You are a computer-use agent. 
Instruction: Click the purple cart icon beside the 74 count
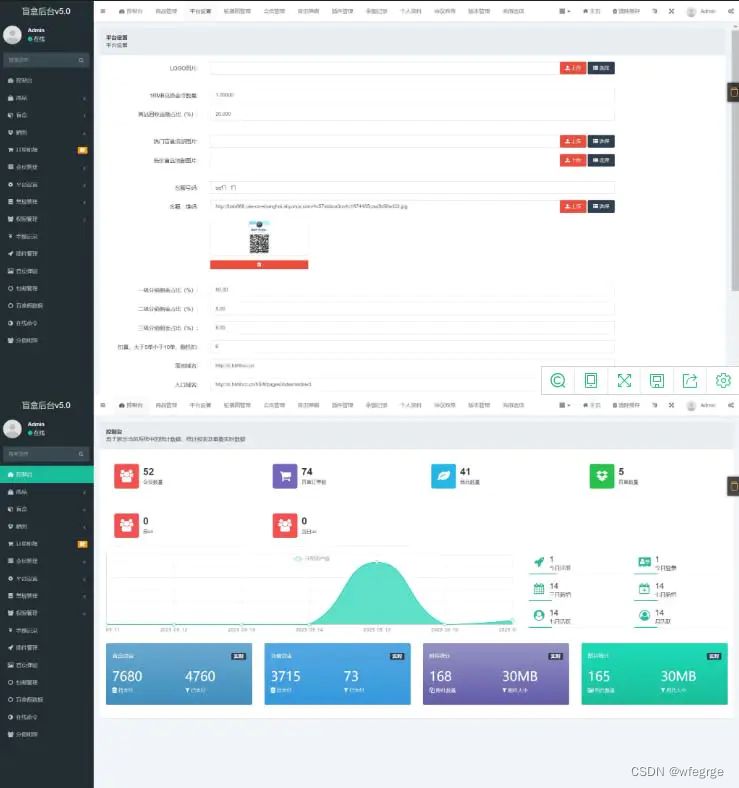tap(285, 476)
